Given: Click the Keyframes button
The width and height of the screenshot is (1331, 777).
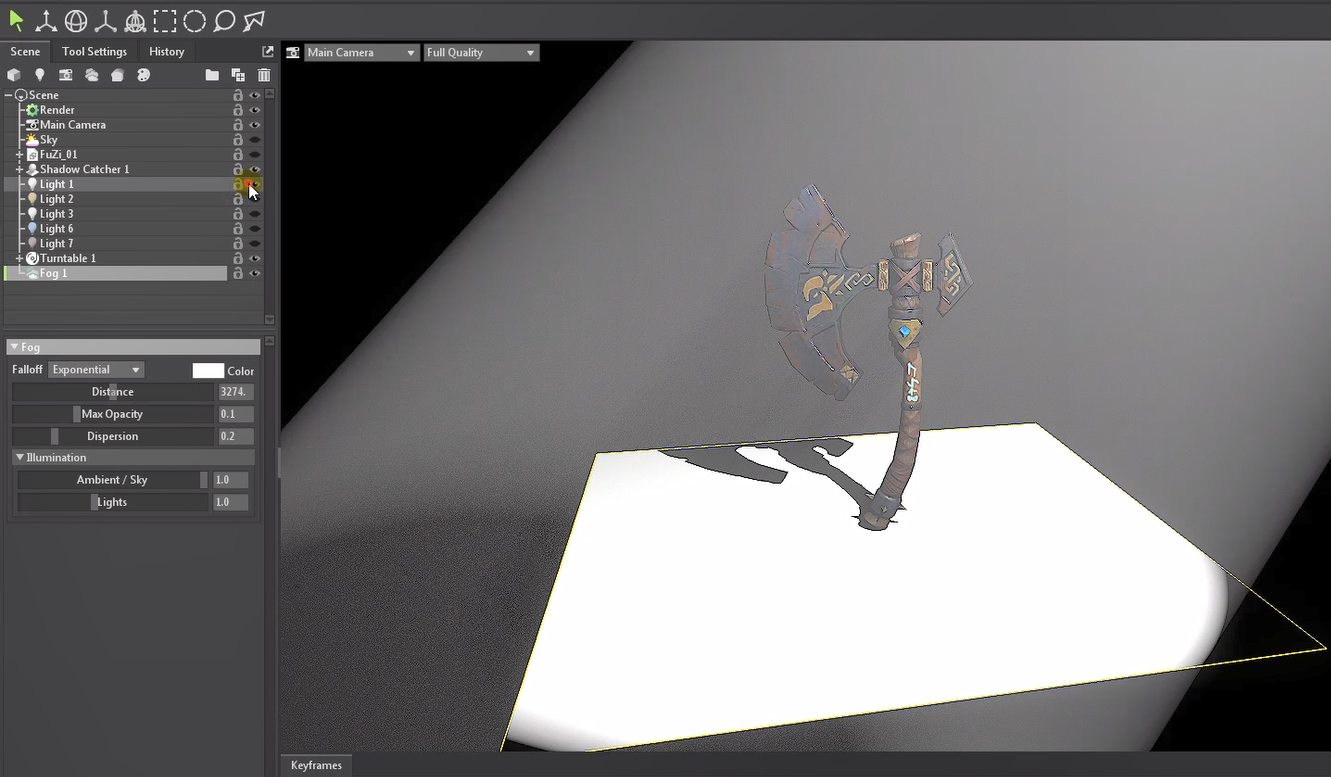Looking at the screenshot, I should [x=316, y=765].
